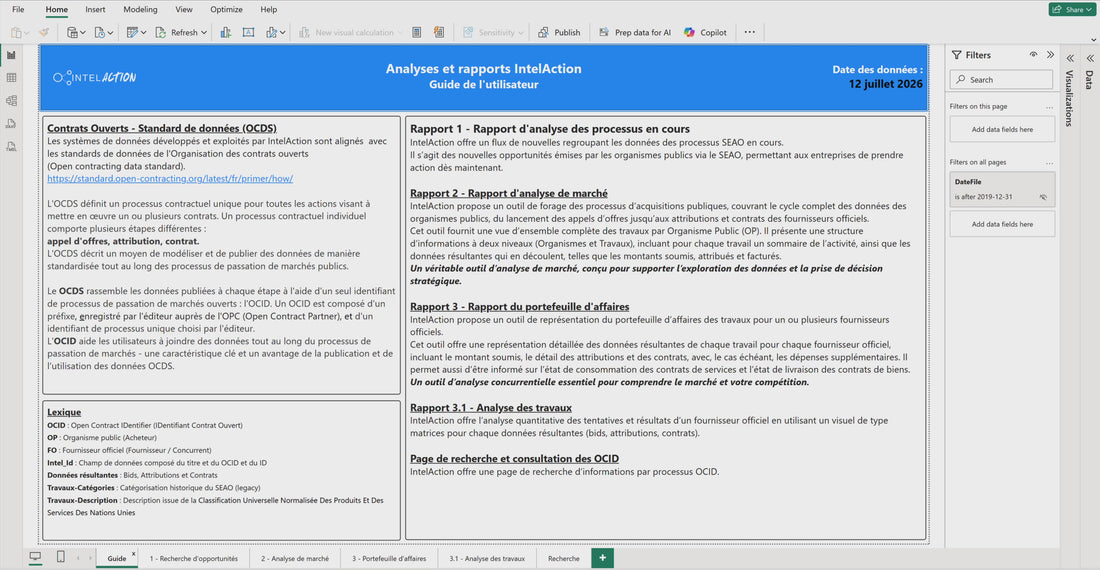
Task: Open DAX query view in left sidebar
Action: [11, 123]
